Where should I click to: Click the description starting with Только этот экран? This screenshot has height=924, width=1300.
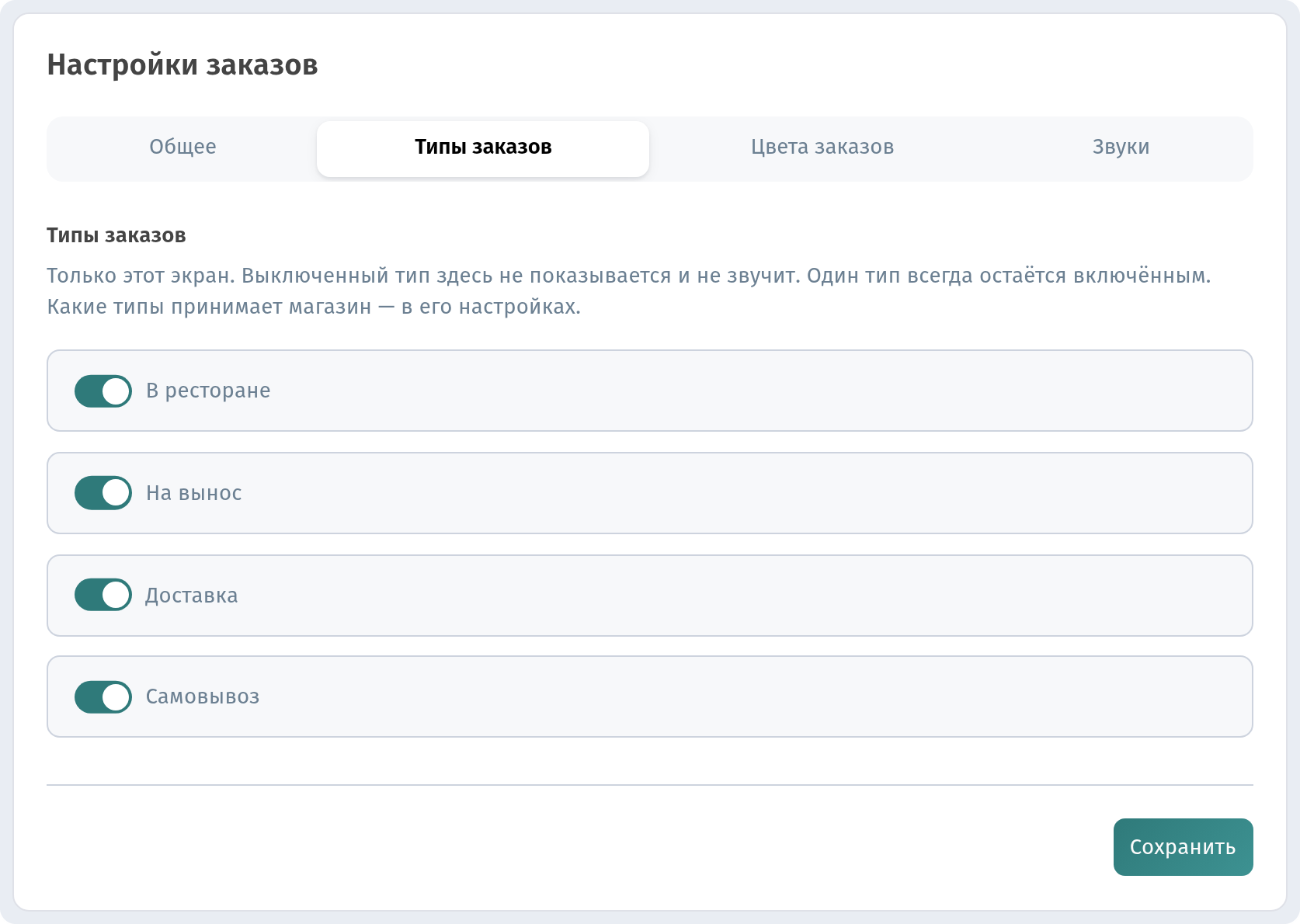pos(629,291)
